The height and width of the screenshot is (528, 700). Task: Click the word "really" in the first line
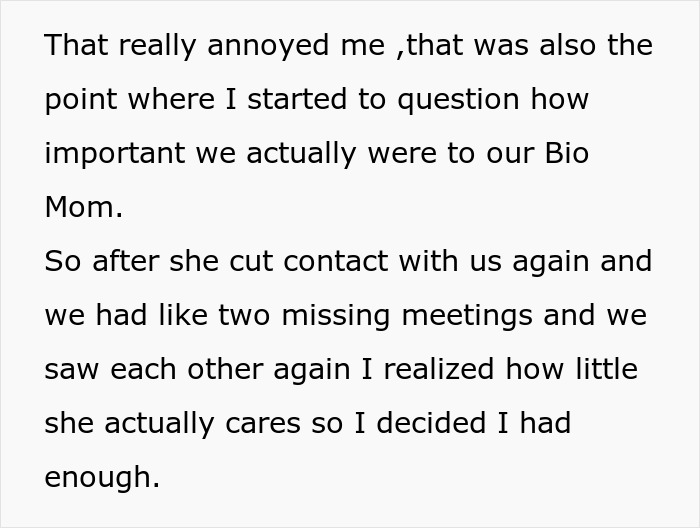coord(159,46)
